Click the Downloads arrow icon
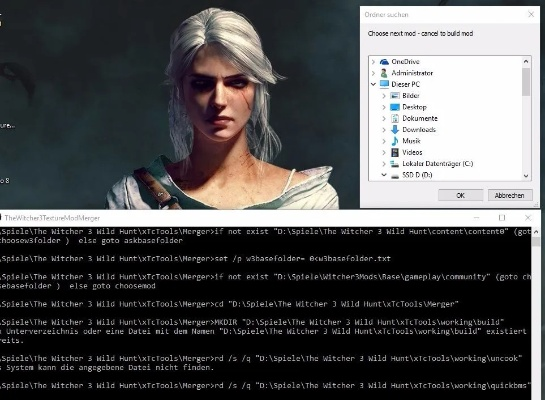This screenshot has width=545, height=400. click(x=395, y=130)
